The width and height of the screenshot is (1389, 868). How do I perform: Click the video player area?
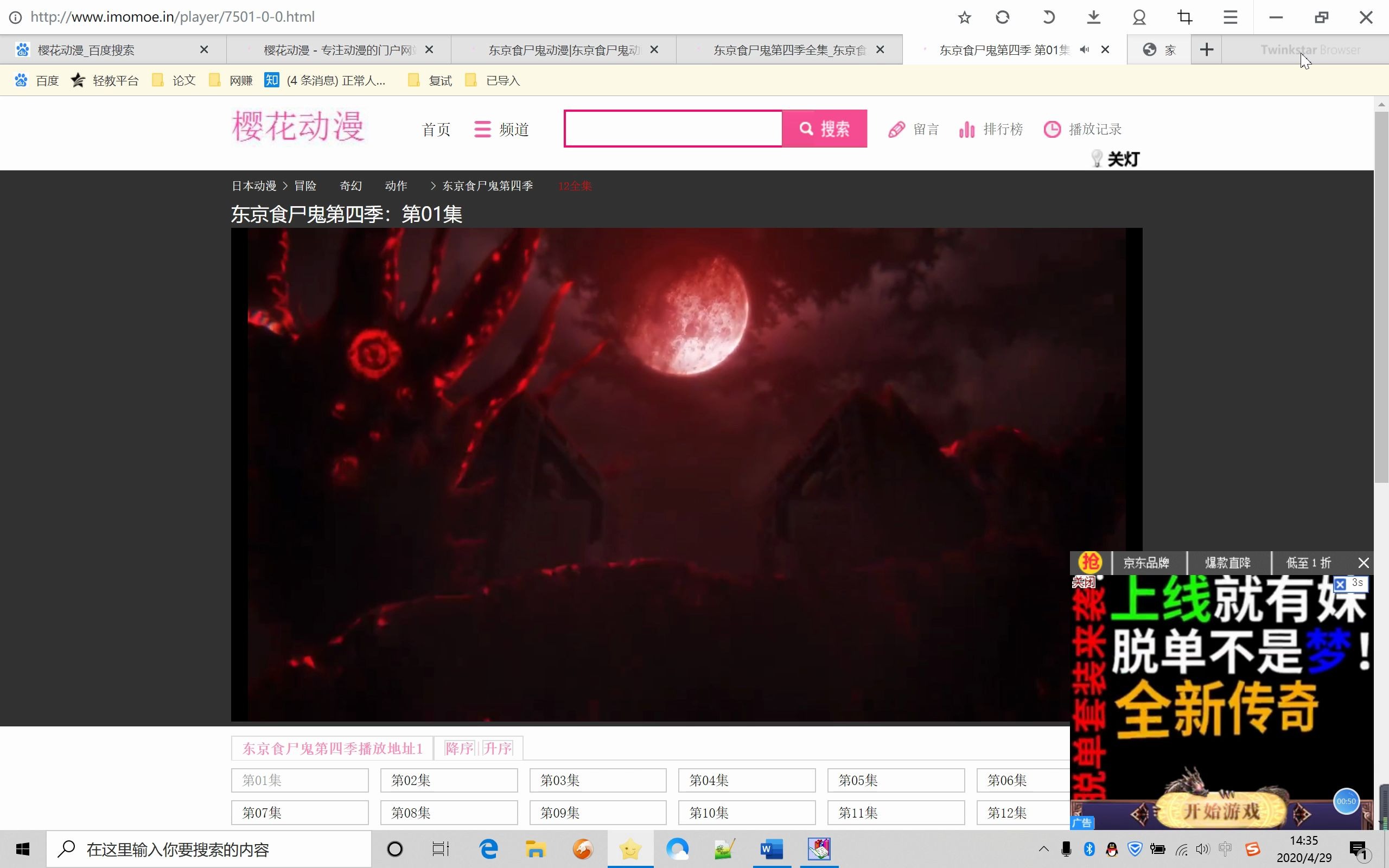(x=686, y=474)
